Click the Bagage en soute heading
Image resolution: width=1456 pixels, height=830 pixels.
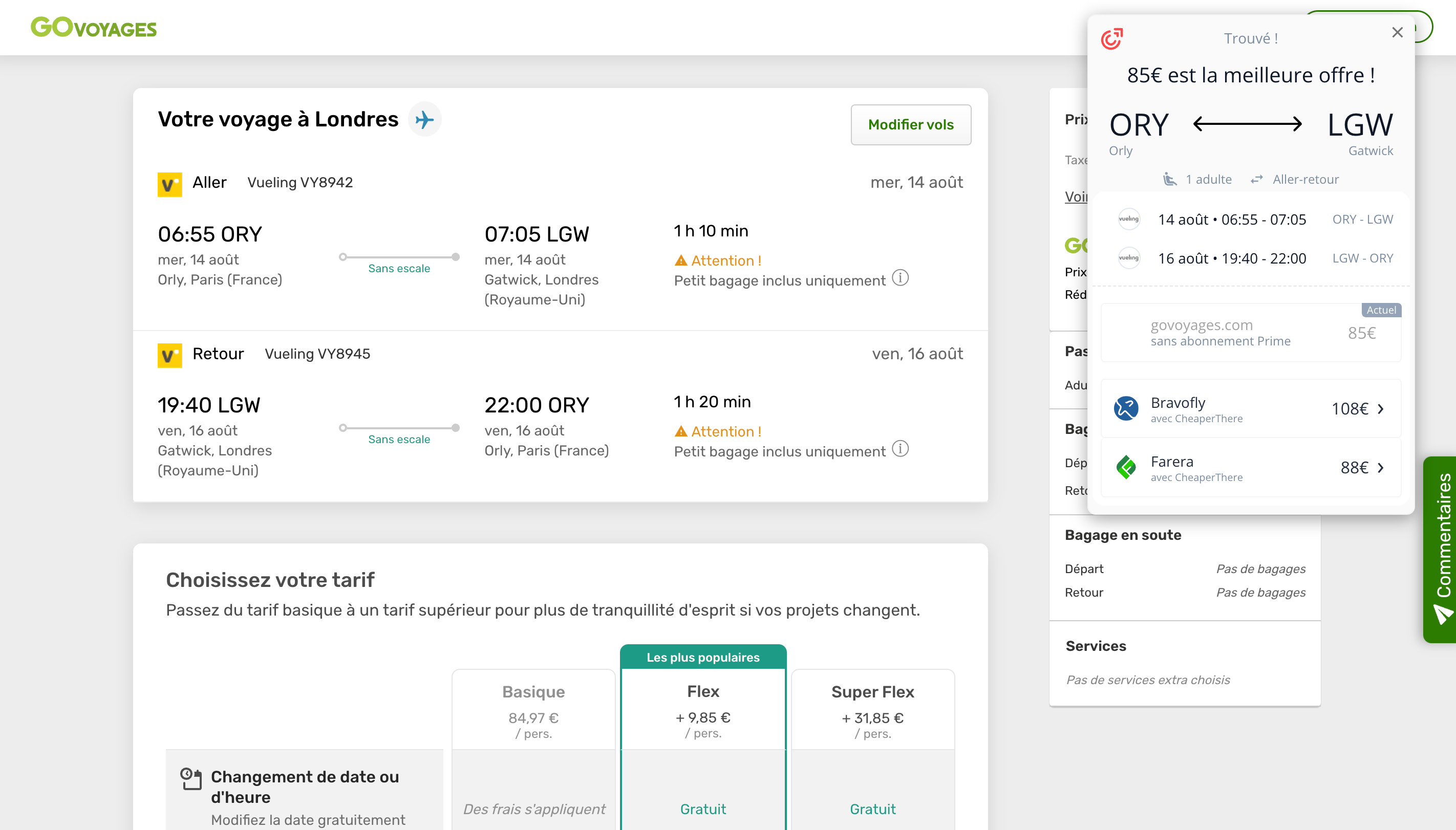point(1123,535)
